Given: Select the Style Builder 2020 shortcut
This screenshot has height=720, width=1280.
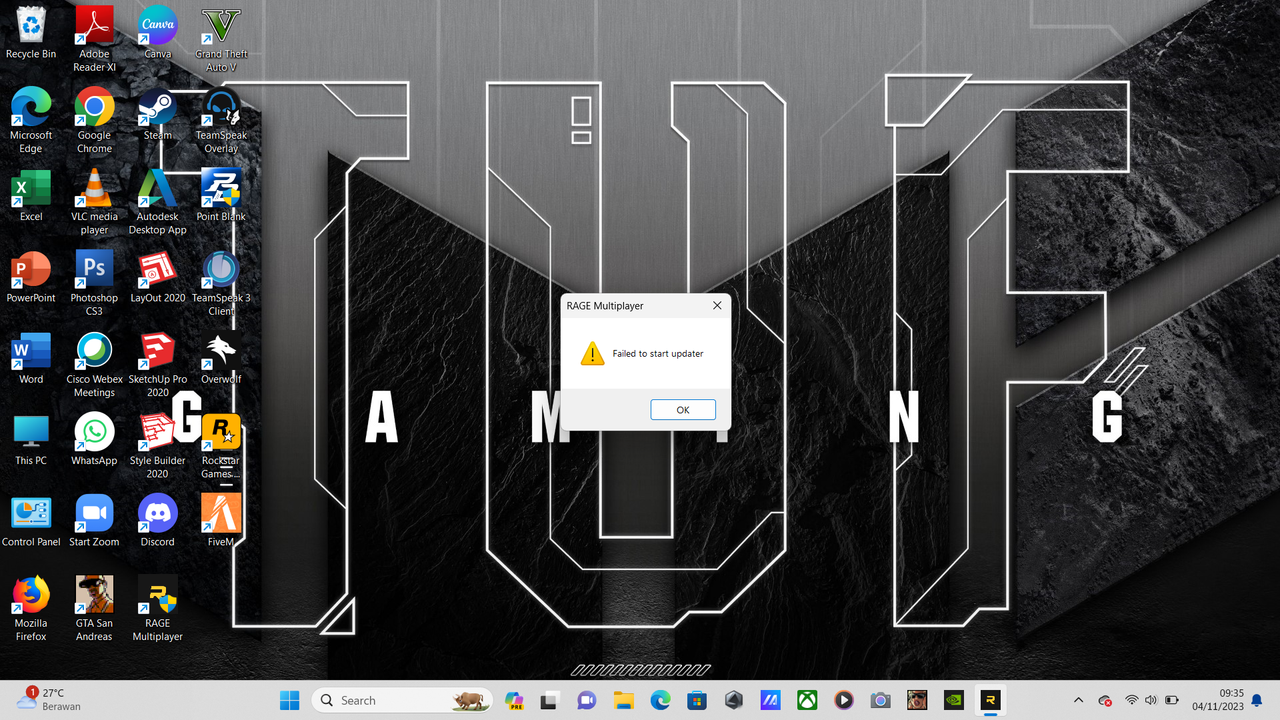Looking at the screenshot, I should tap(157, 446).
